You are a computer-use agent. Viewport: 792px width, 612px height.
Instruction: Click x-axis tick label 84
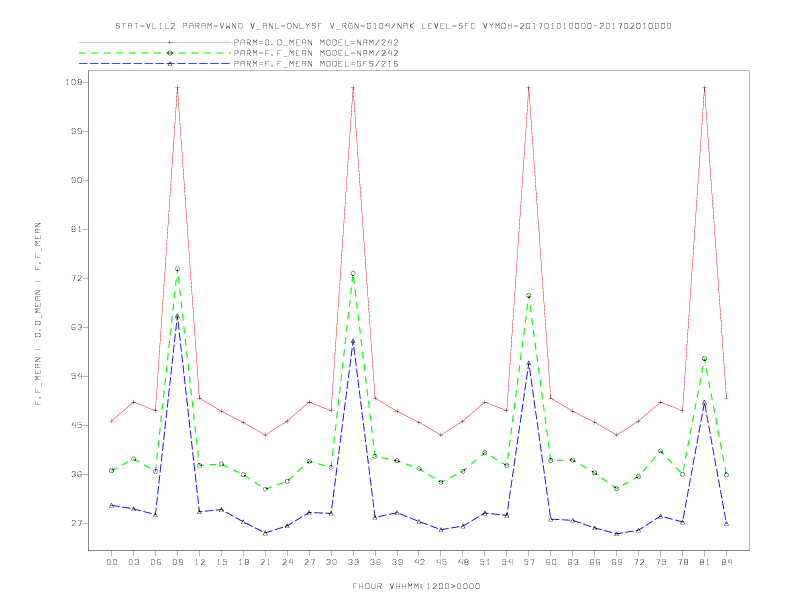pyautogui.click(x=726, y=562)
